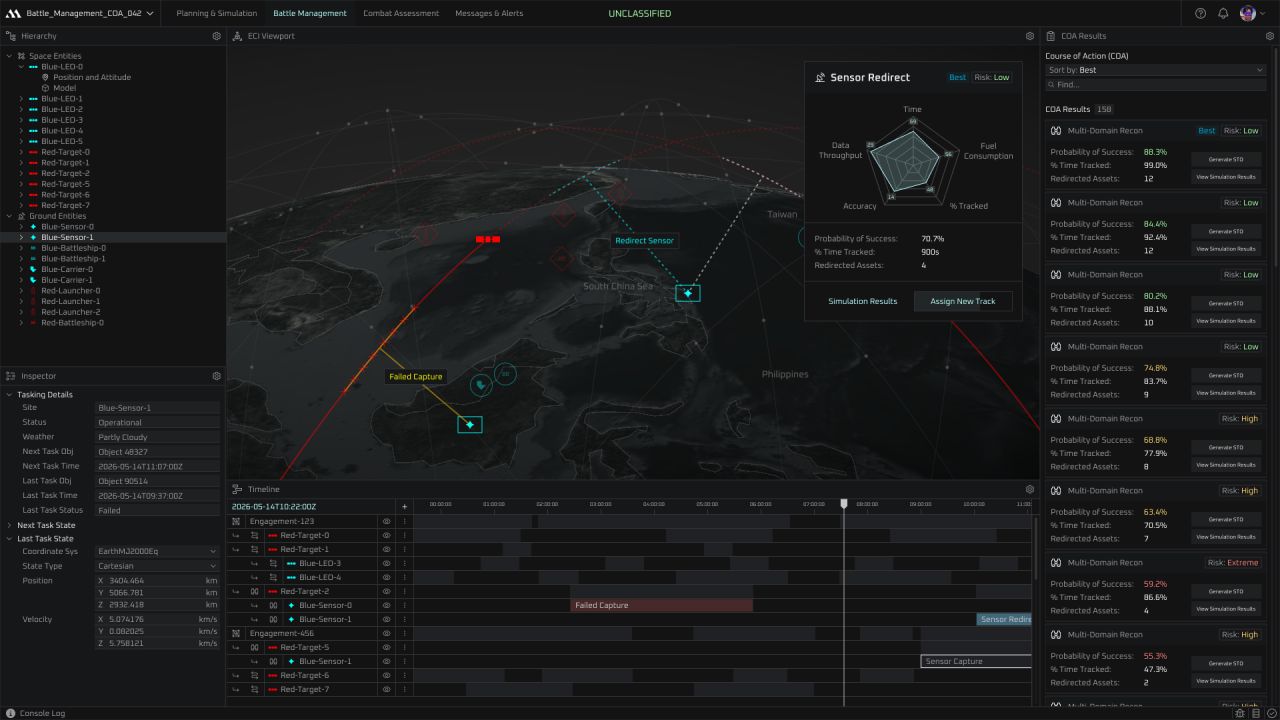Click the Sensor Redirect card header icon
Screen dimensions: 1280x720
tap(820, 77)
